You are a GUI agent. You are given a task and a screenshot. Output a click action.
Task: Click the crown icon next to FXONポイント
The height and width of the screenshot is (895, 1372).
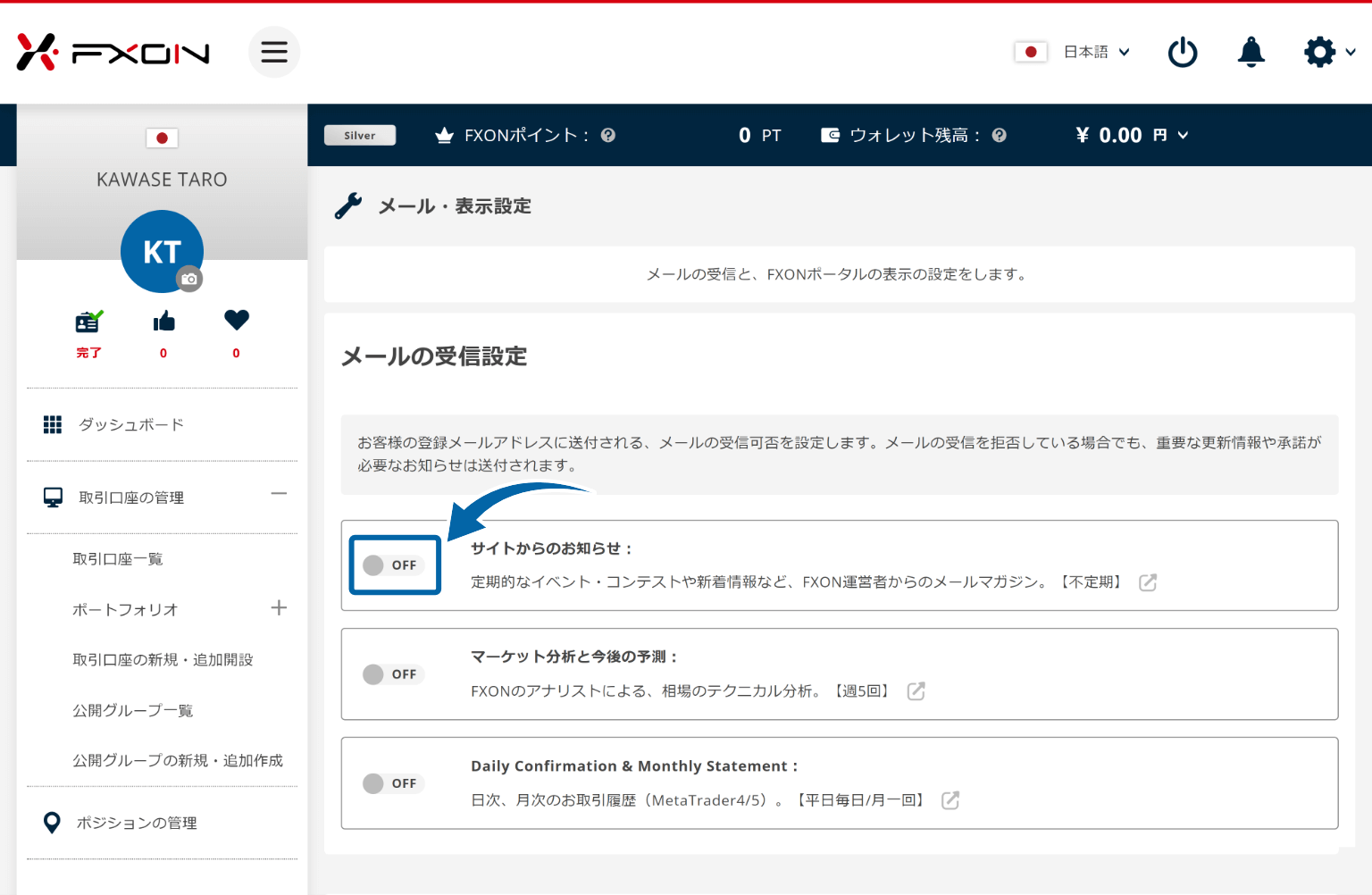[x=444, y=135]
